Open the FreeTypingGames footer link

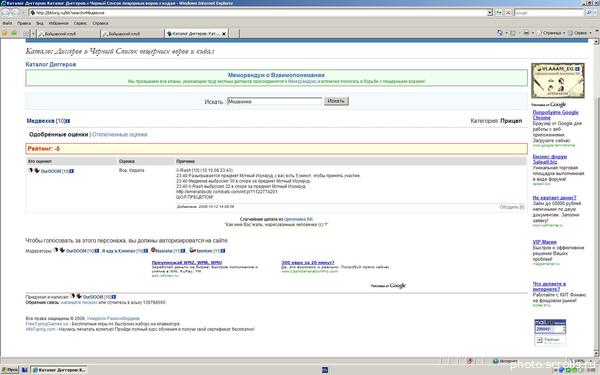click(x=47, y=324)
